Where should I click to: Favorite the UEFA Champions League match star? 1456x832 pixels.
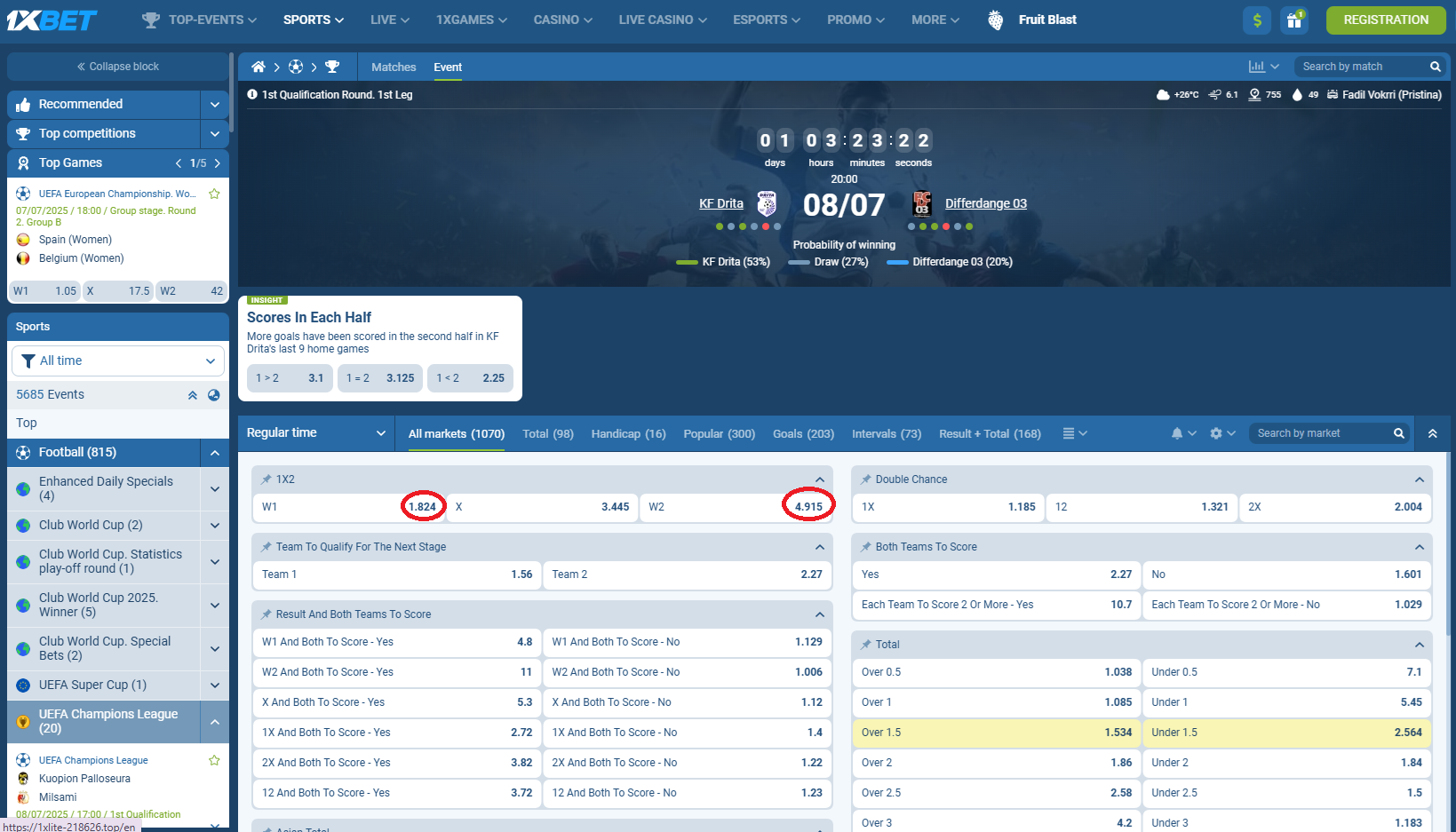pos(214,760)
